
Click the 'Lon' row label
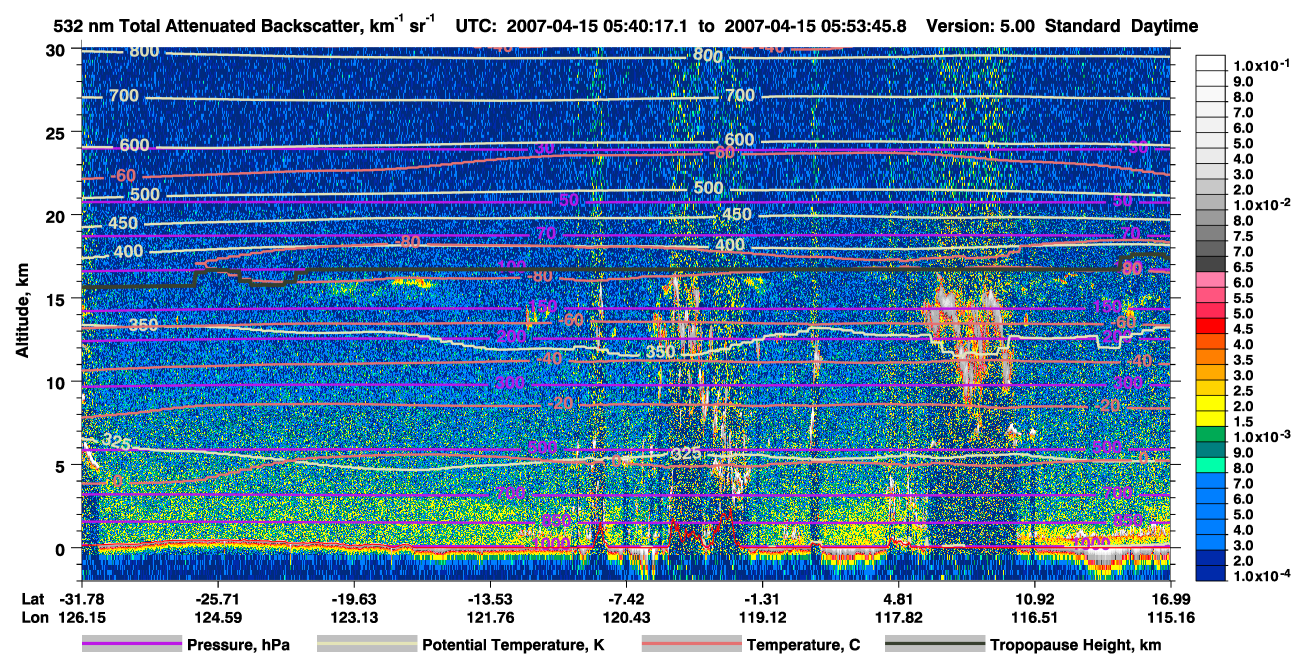point(34,617)
